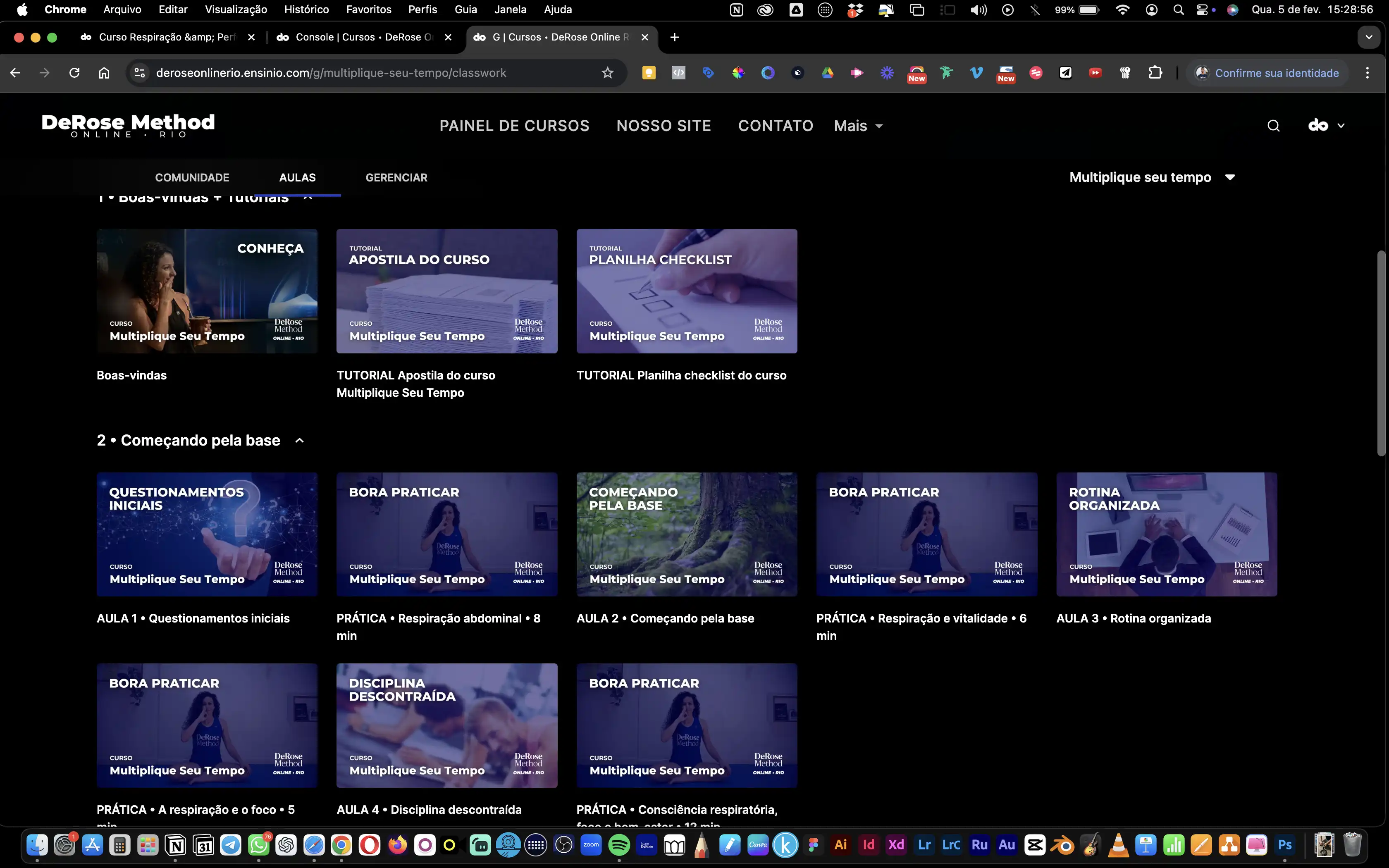The width and height of the screenshot is (1389, 868).
Task: Click the site information icon in address bar
Action: point(139,73)
